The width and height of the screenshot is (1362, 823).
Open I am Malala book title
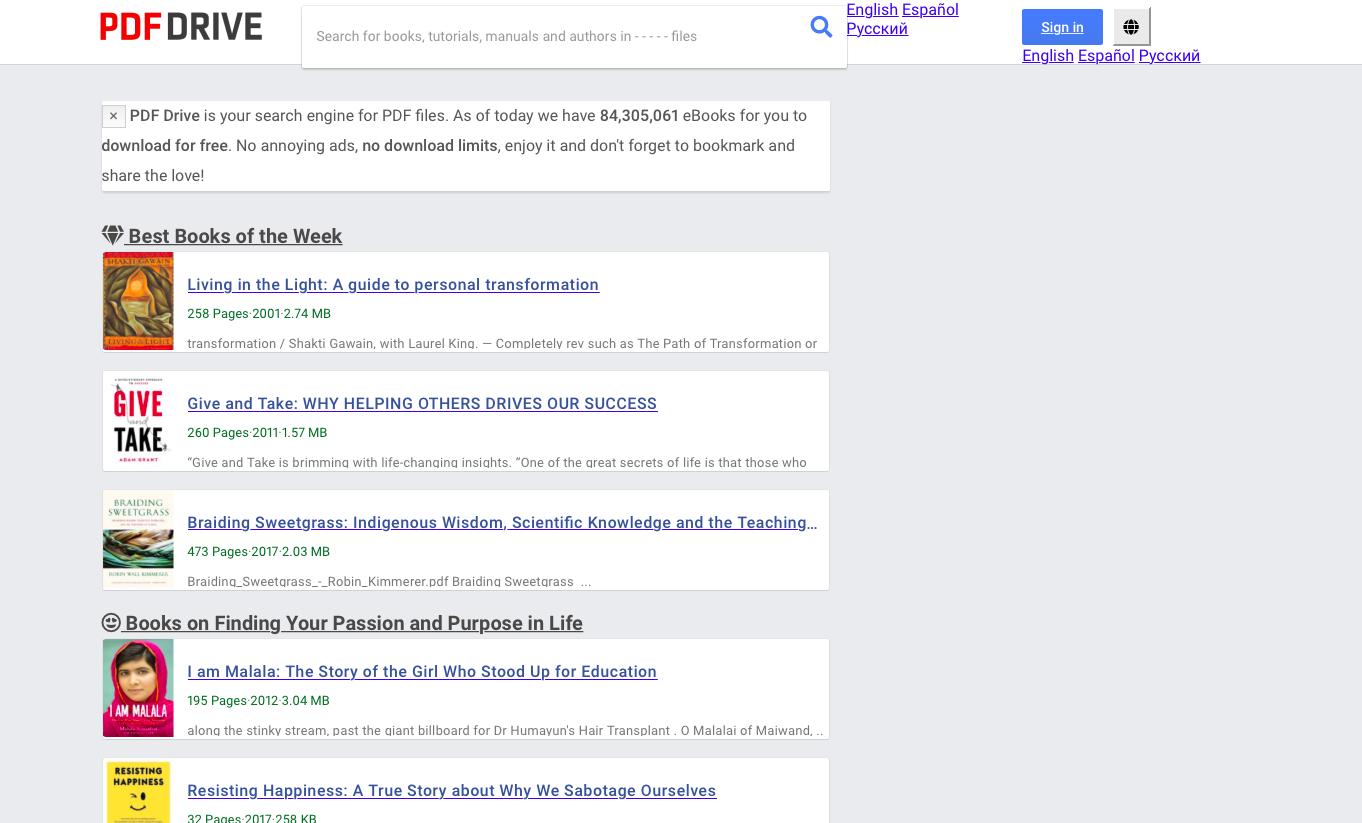coord(422,671)
